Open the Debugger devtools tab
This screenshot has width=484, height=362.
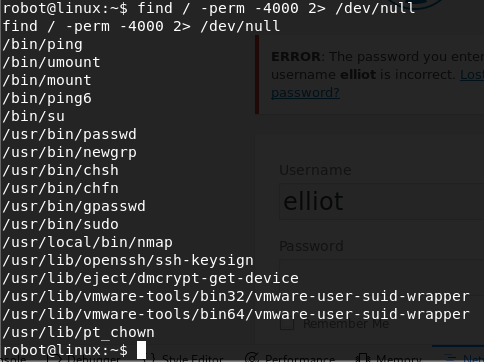pyautogui.click(x=83, y=359)
